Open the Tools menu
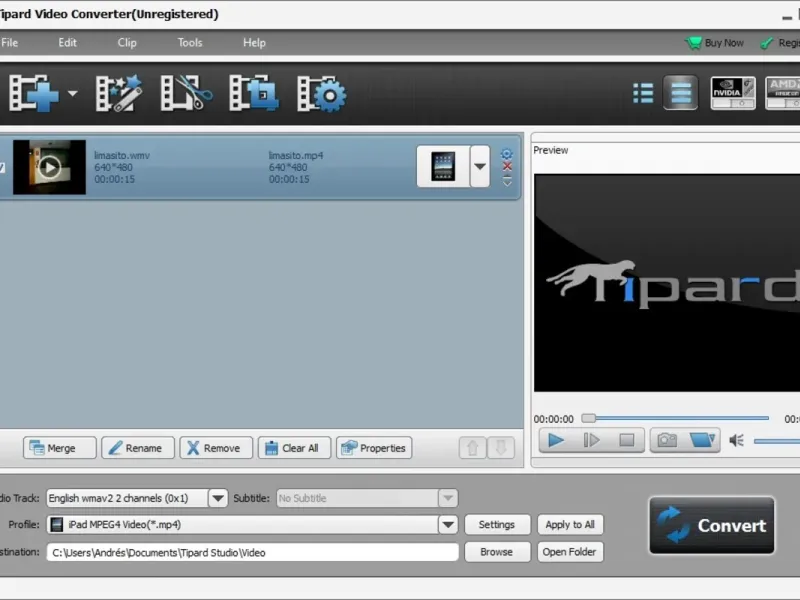The image size is (800, 600). (x=190, y=42)
